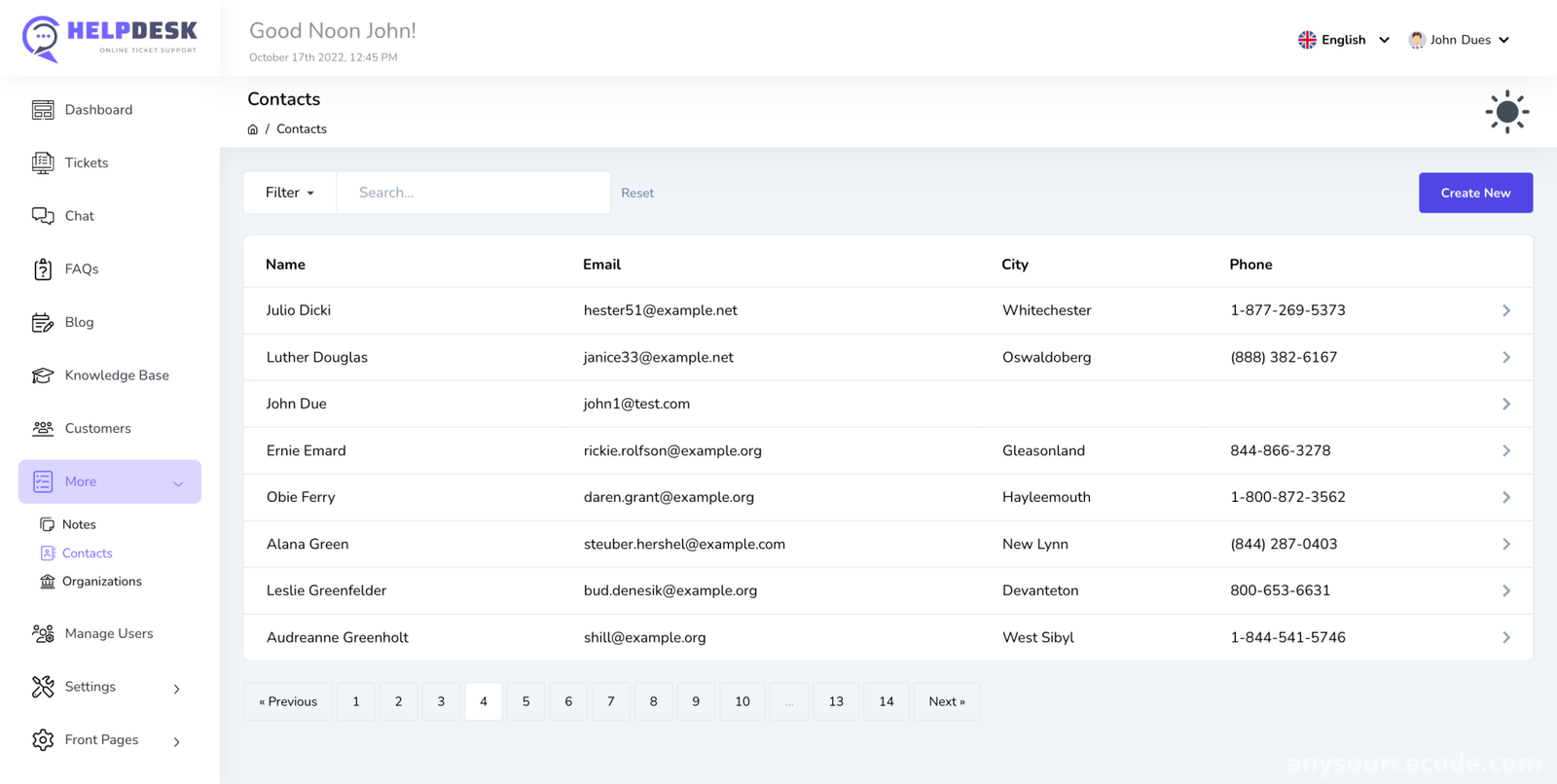Click the Contacts breadcrumb link

(x=302, y=129)
